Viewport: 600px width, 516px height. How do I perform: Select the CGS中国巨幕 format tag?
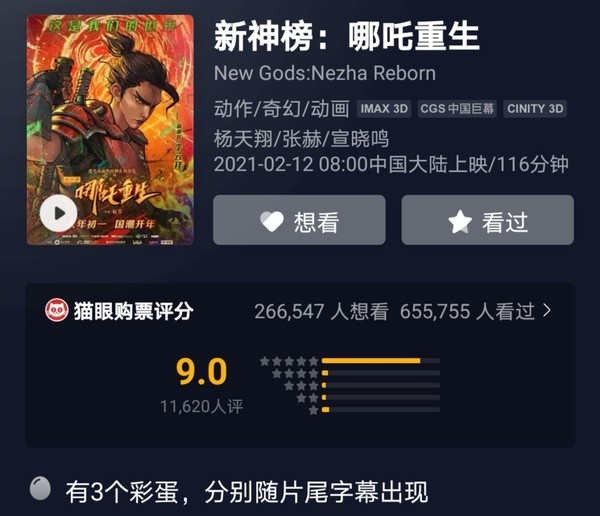point(457,109)
